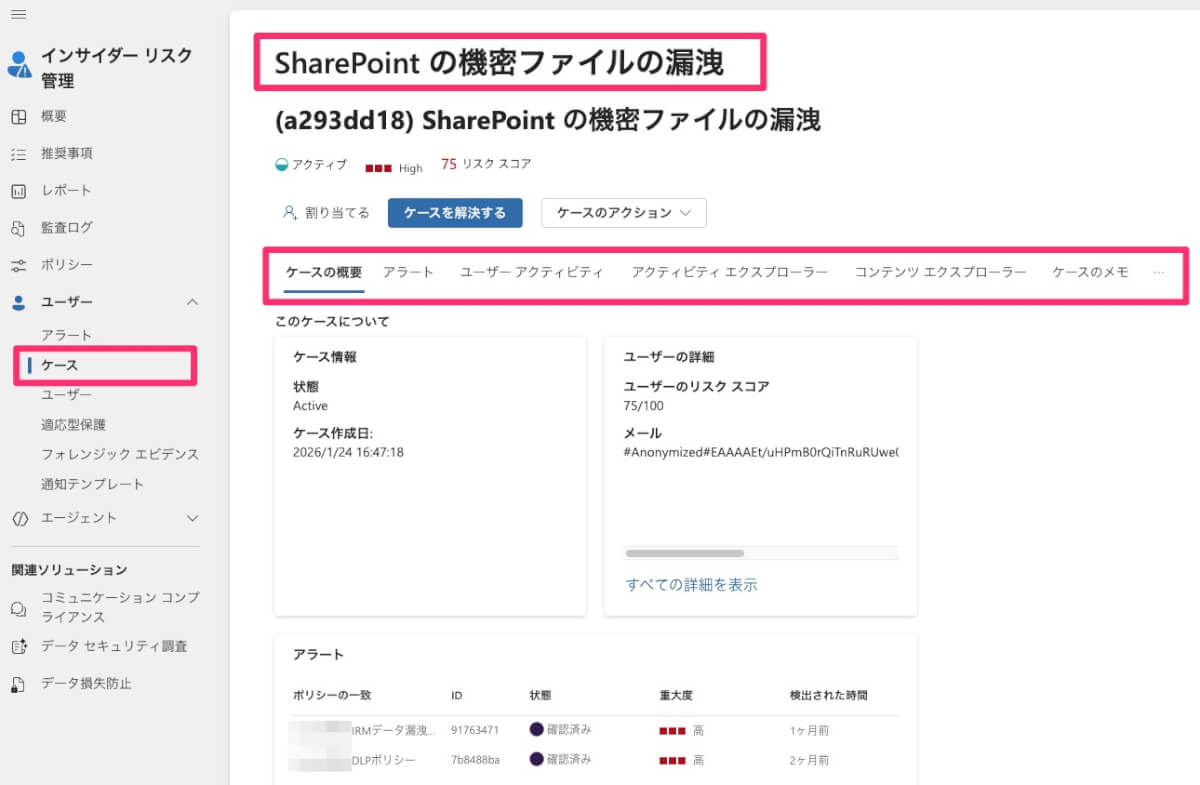1200x785 pixels.
Task: Click the horizontal scrollbar in ユーザーの詳細 card
Action: tap(684, 552)
